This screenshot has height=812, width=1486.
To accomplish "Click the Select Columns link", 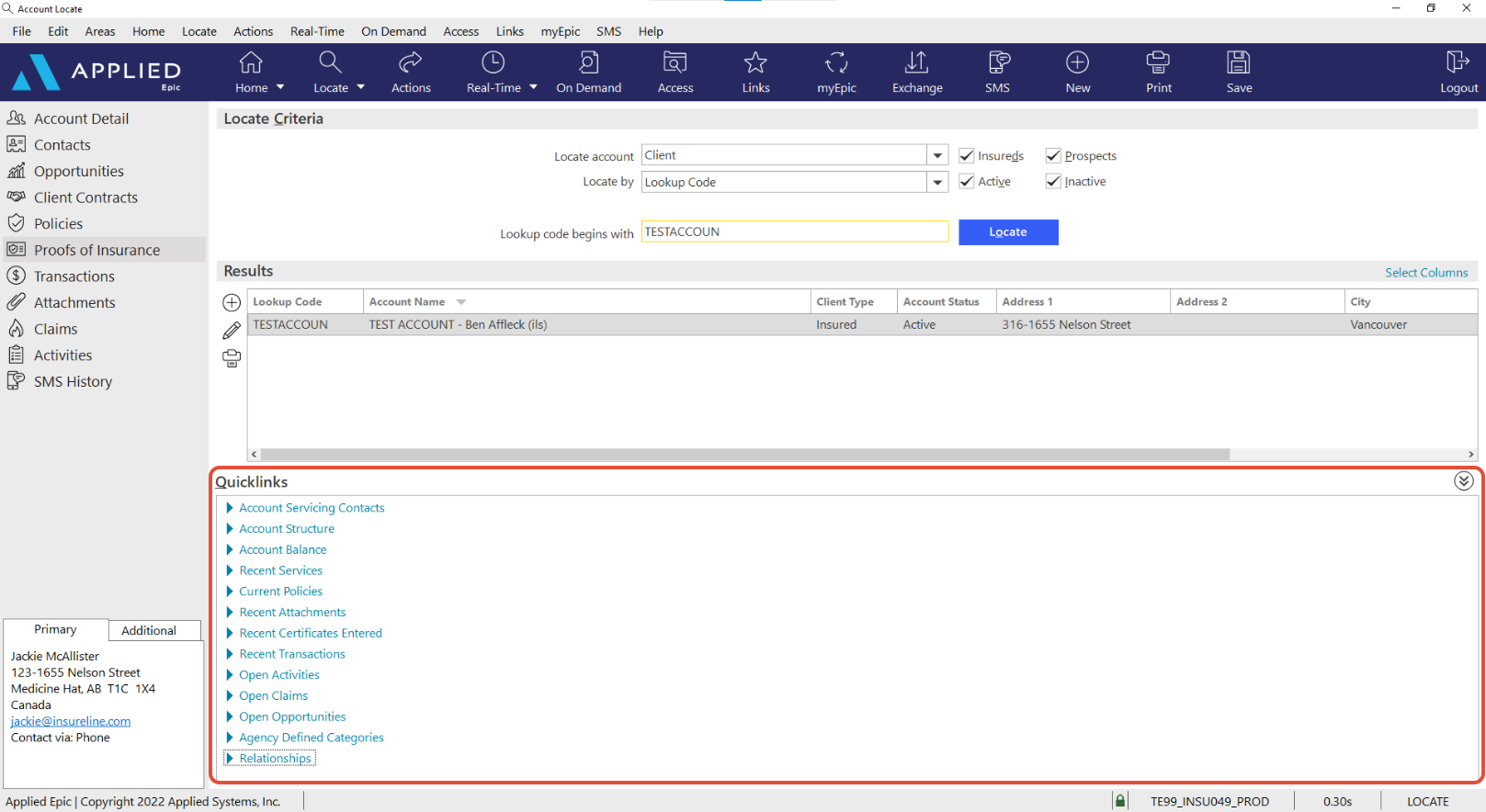I will (1426, 273).
